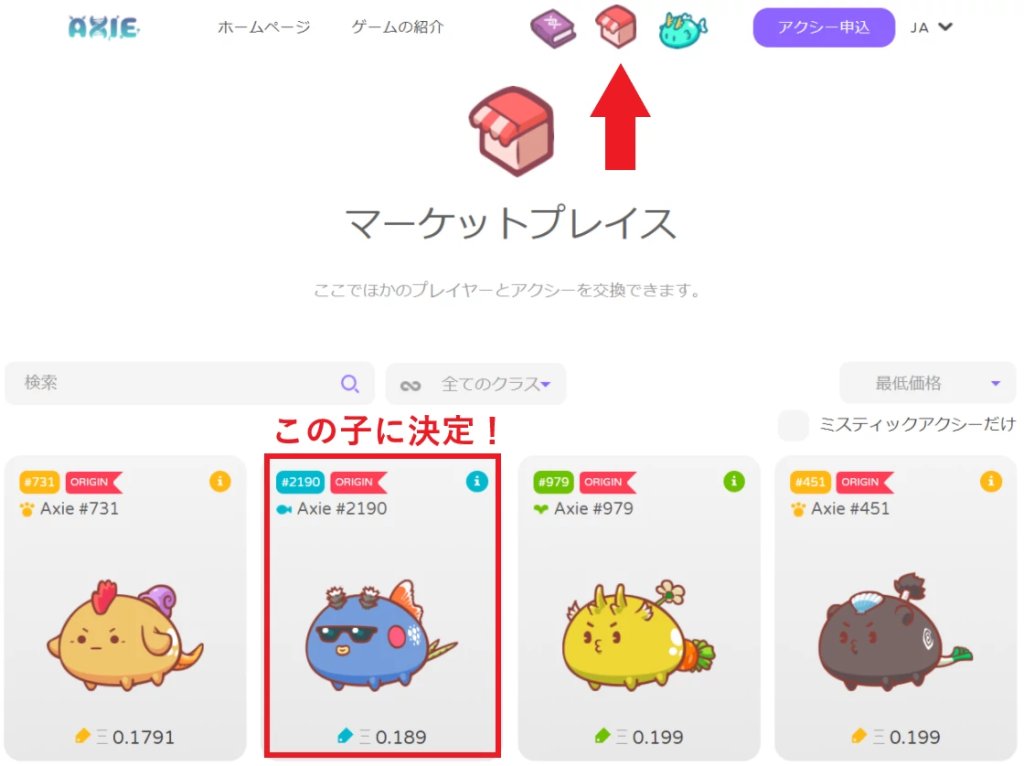The height and width of the screenshot is (766, 1024).
Task: Open the Axie #2190 listing card
Action: click(383, 607)
